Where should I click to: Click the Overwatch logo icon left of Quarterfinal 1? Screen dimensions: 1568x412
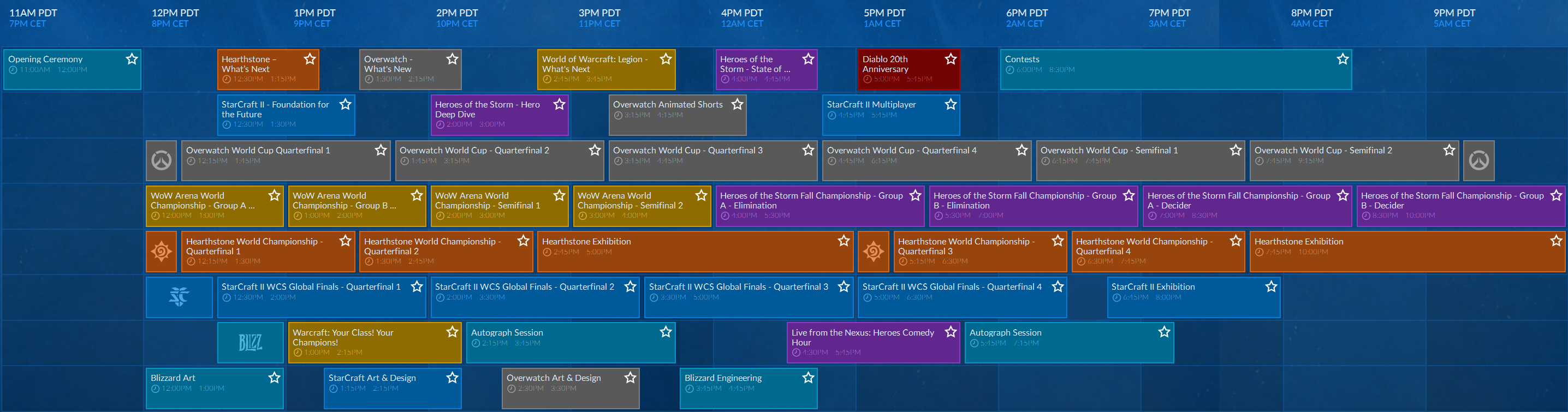click(x=161, y=160)
